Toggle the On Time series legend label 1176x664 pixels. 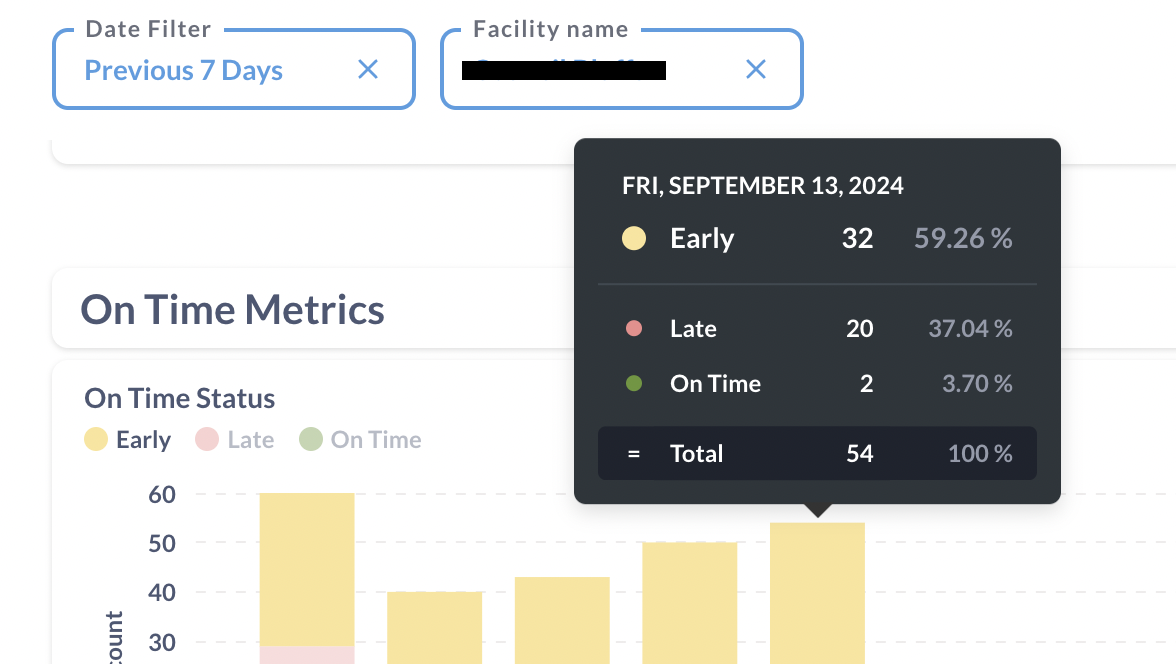click(x=376, y=440)
